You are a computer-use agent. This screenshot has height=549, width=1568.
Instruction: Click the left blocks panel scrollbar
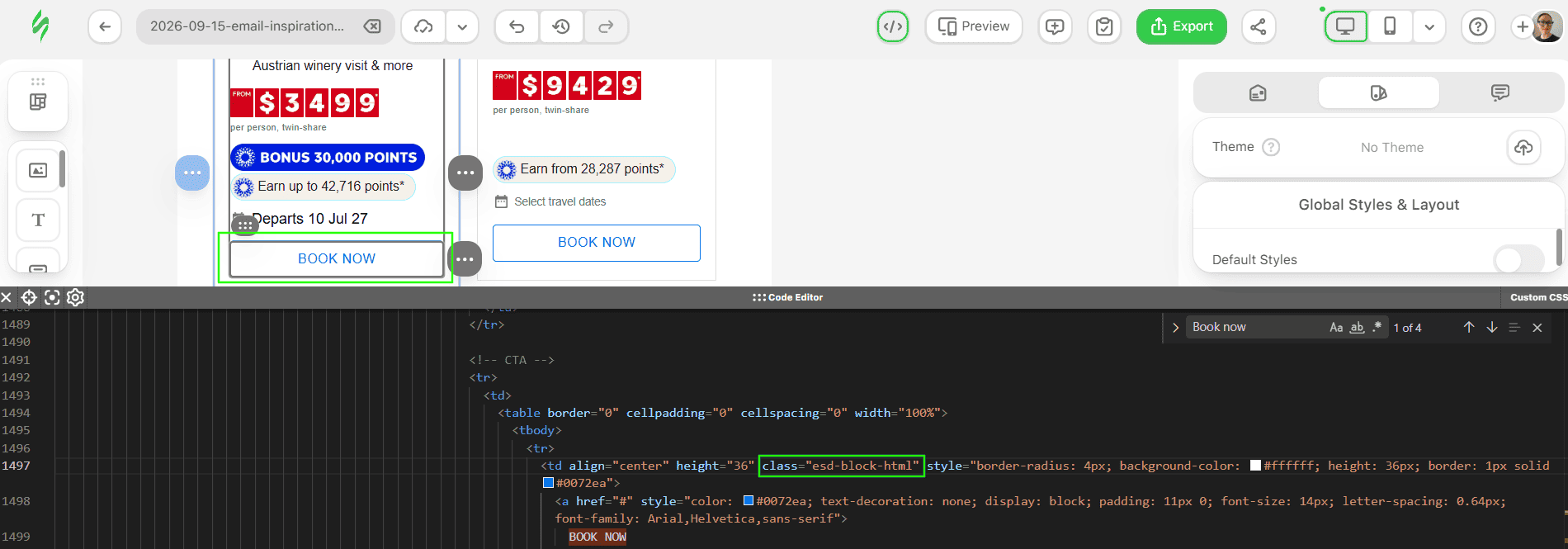coord(62,168)
